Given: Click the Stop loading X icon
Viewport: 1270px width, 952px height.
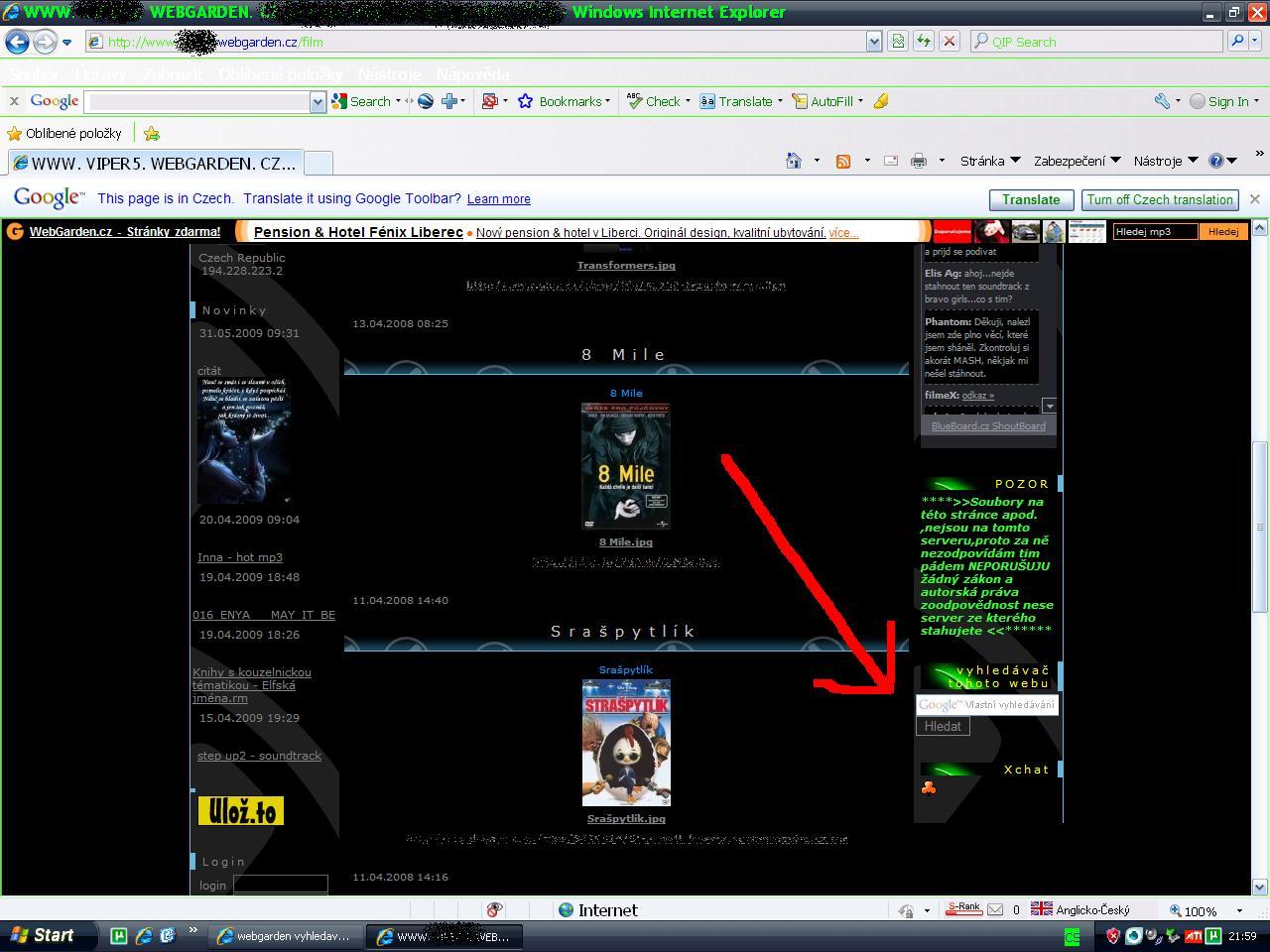Looking at the screenshot, I should tap(950, 41).
